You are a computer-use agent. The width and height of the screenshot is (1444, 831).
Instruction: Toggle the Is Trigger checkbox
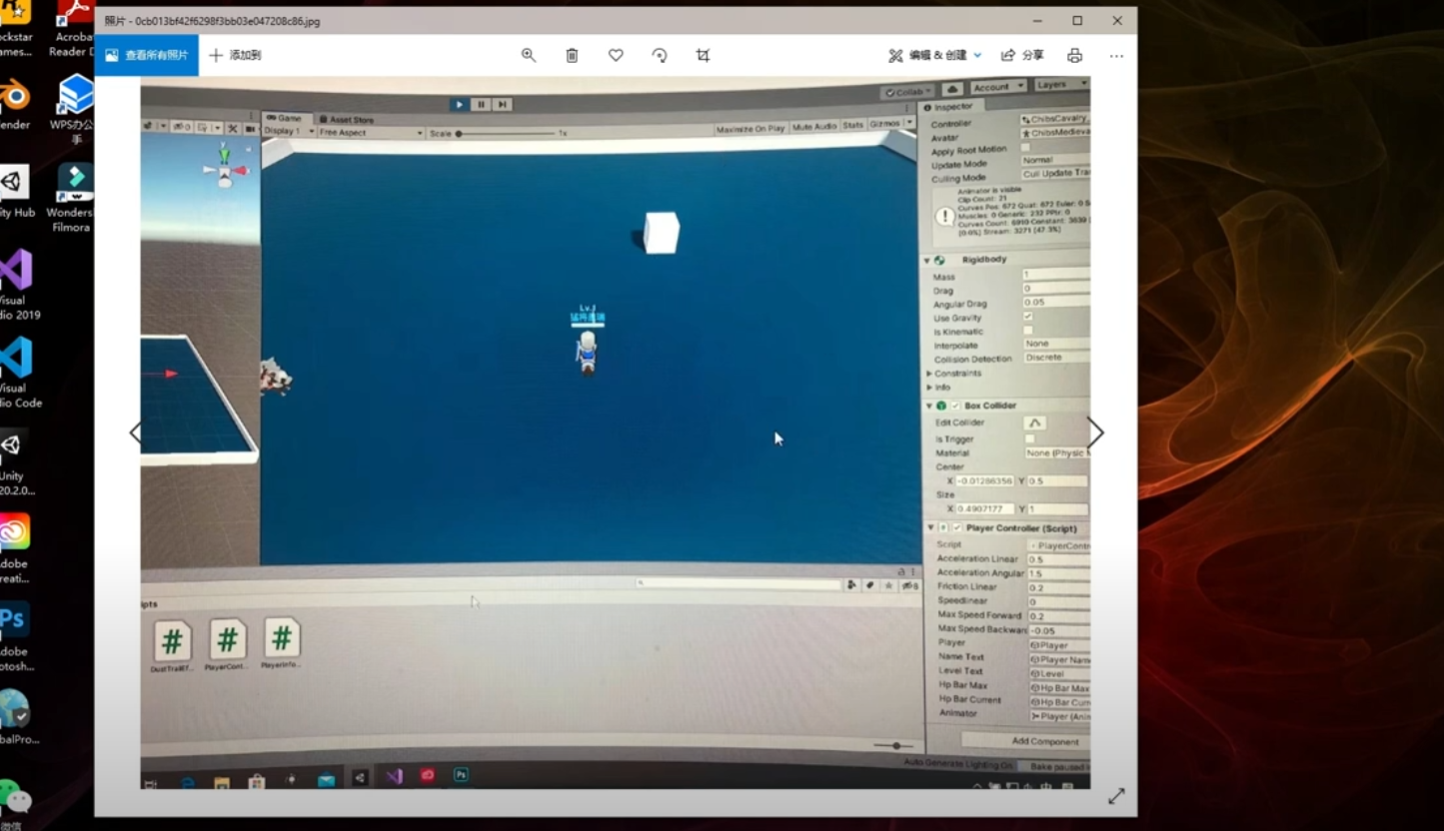point(1030,439)
